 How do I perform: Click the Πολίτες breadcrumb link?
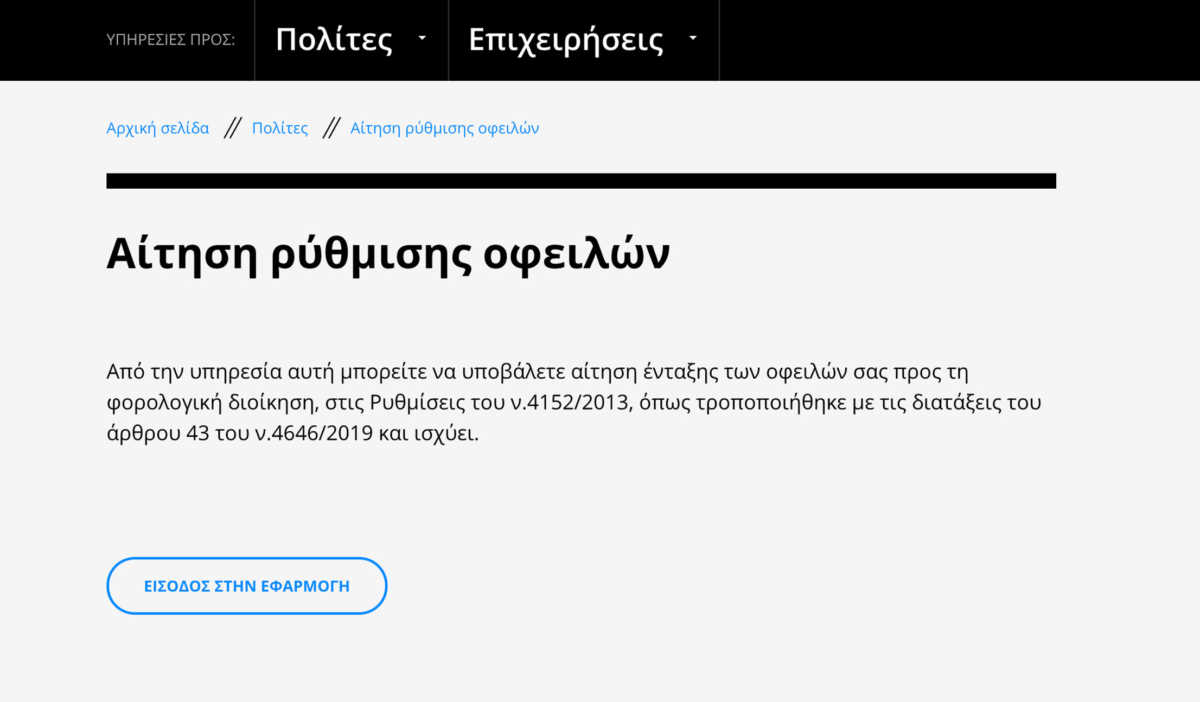280,128
